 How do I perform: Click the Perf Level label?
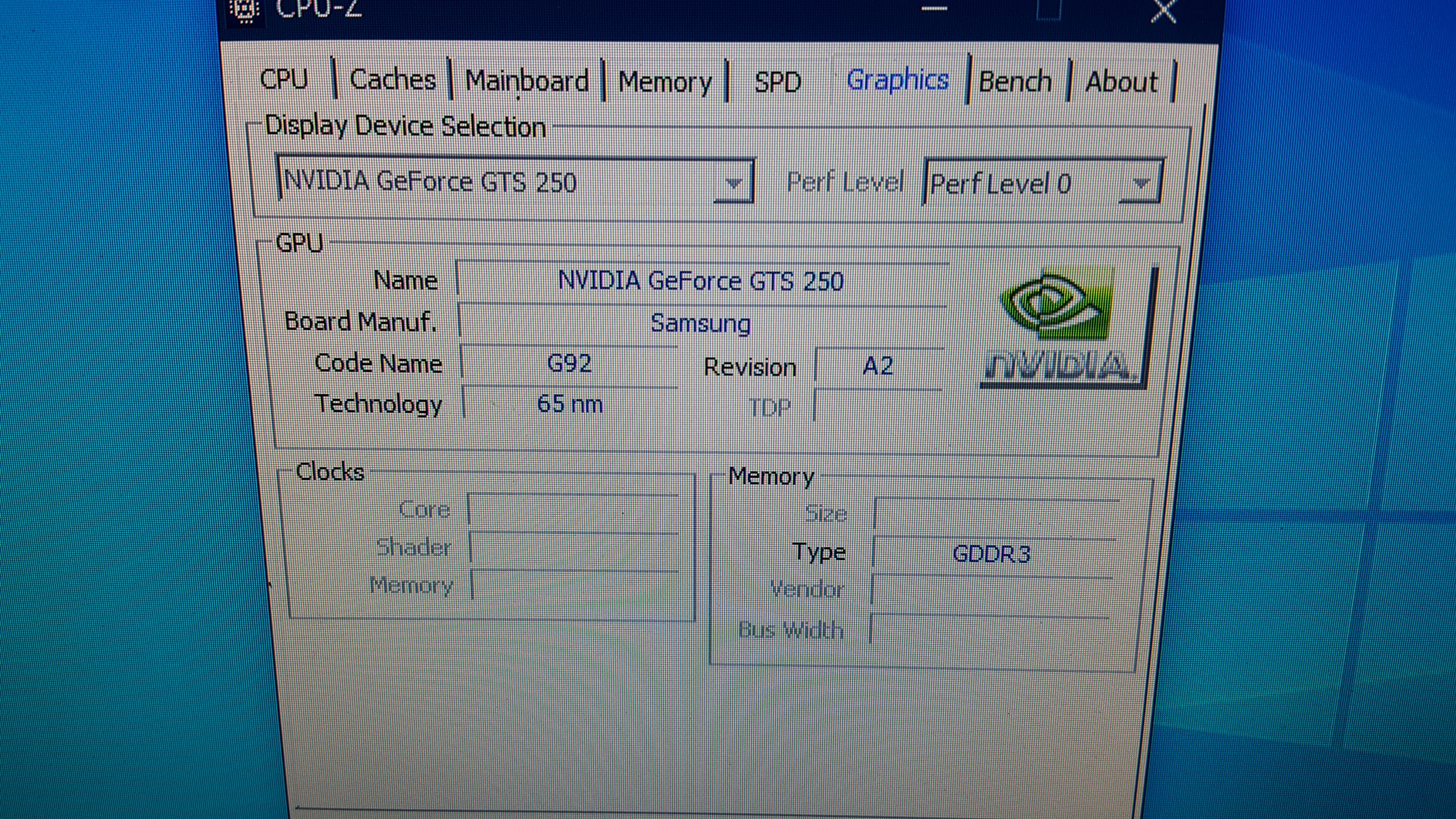click(x=845, y=182)
